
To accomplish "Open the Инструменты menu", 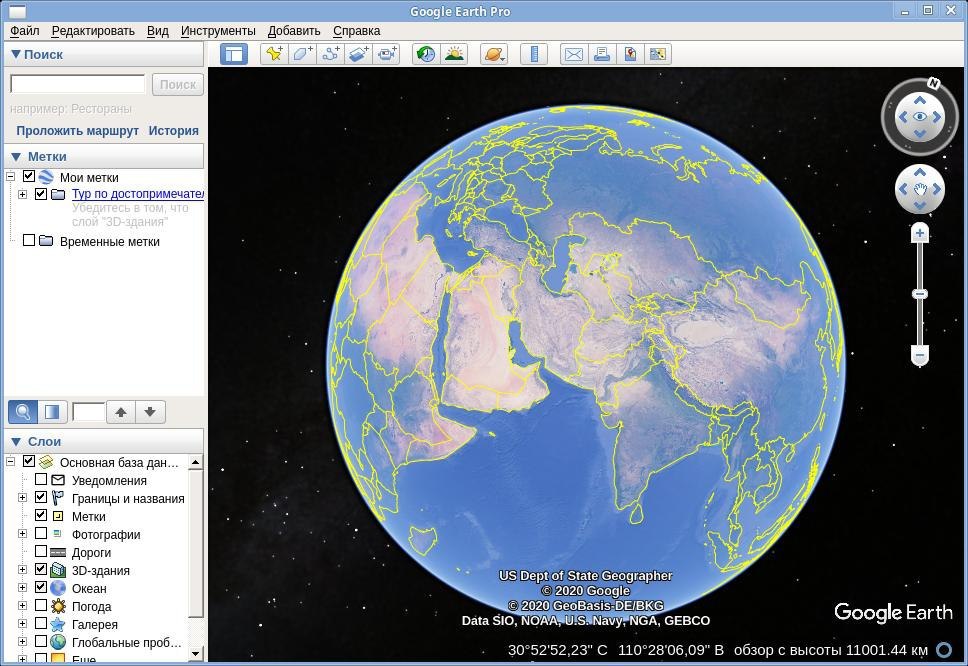I will [218, 31].
